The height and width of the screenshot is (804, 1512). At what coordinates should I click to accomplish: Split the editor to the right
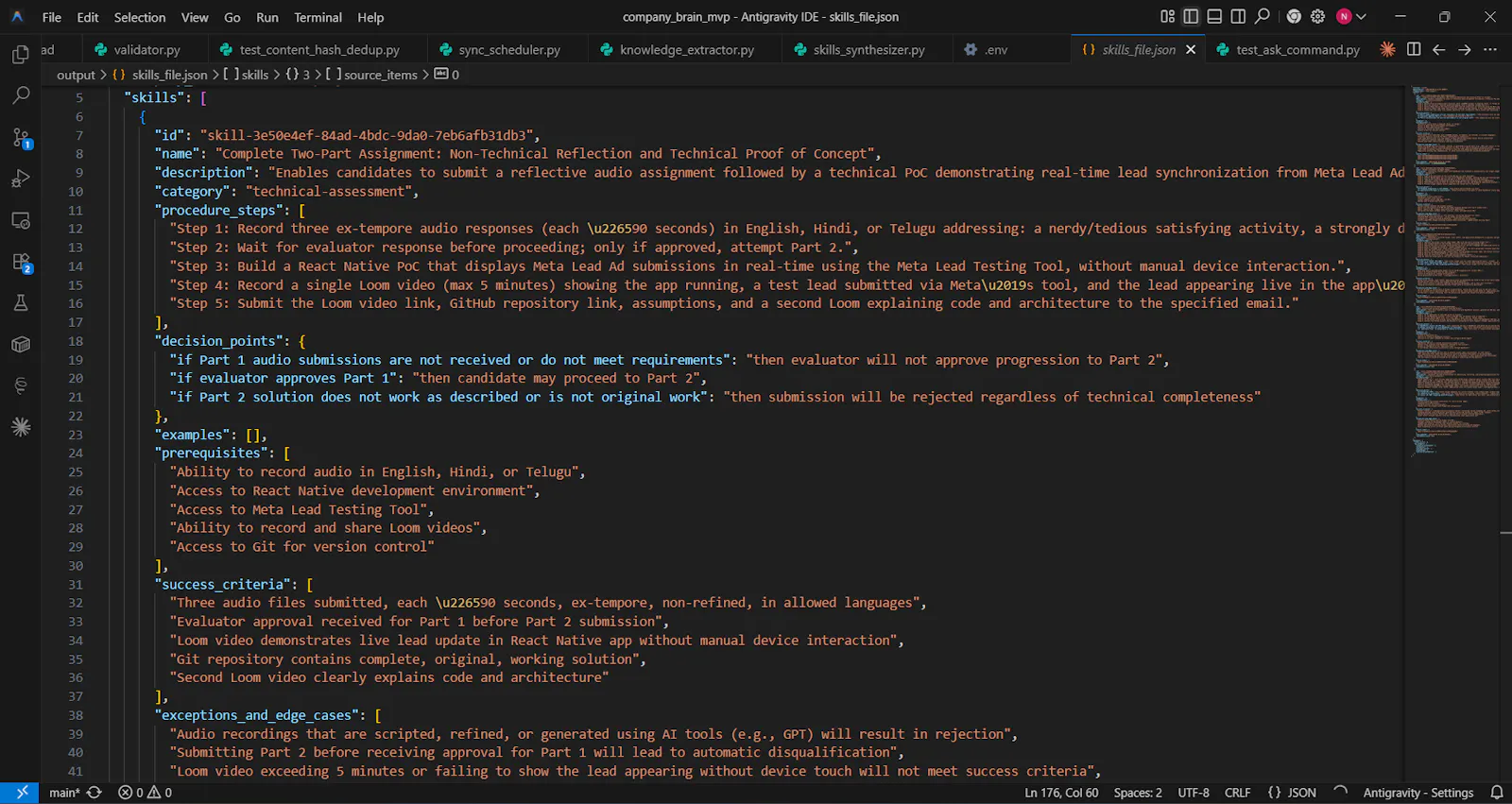point(1414,49)
